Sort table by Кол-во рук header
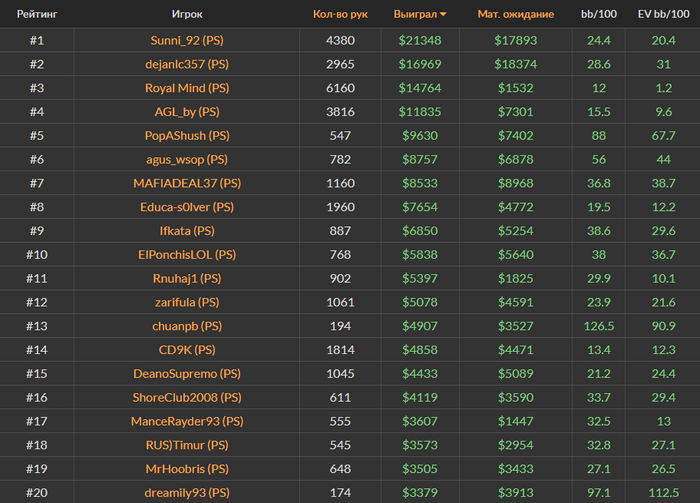 (x=340, y=15)
